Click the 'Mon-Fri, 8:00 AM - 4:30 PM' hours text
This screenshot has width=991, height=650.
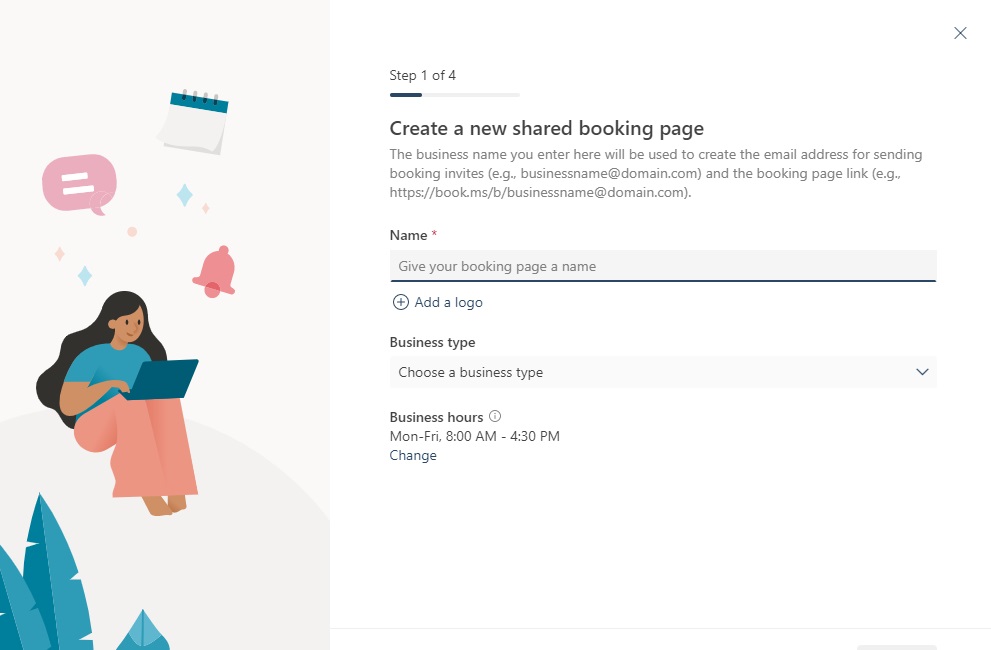tap(475, 436)
